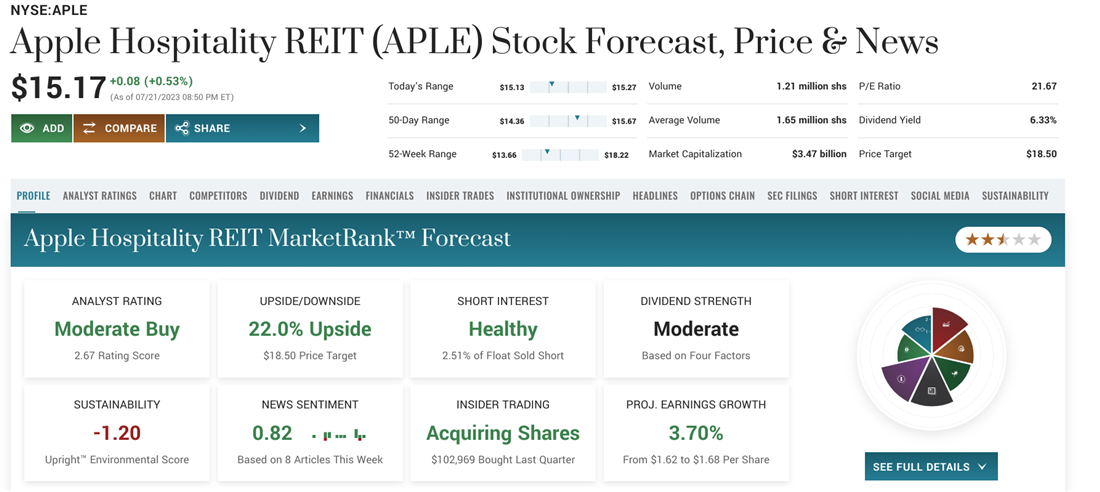Open the Short Interest tab
The height and width of the screenshot is (492, 1100).
[x=864, y=196]
